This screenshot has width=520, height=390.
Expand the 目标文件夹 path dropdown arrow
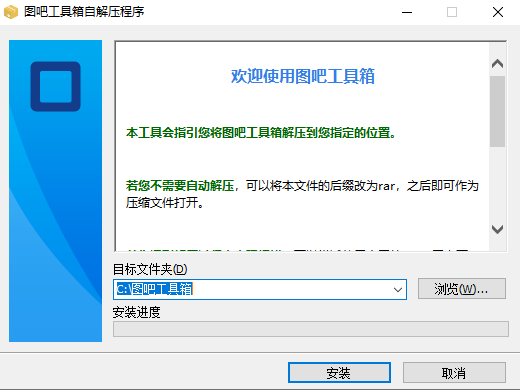[398, 289]
